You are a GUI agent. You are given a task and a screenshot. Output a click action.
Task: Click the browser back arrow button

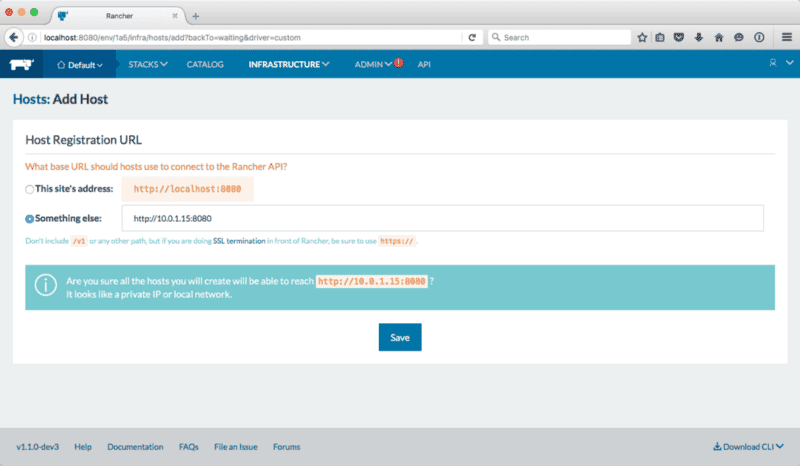[15, 37]
